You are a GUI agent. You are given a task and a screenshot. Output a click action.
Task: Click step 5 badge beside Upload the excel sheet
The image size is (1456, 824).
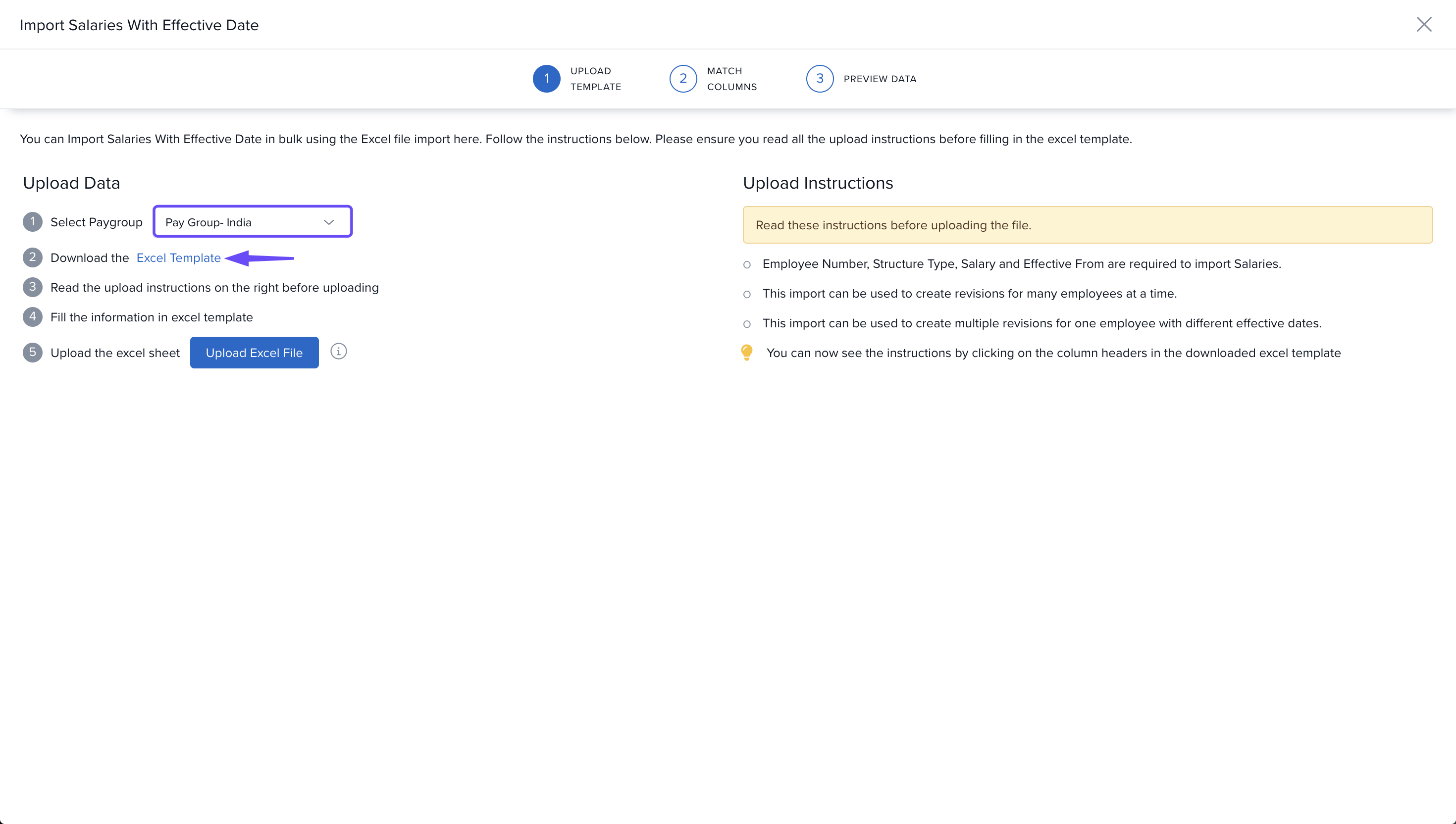33,353
